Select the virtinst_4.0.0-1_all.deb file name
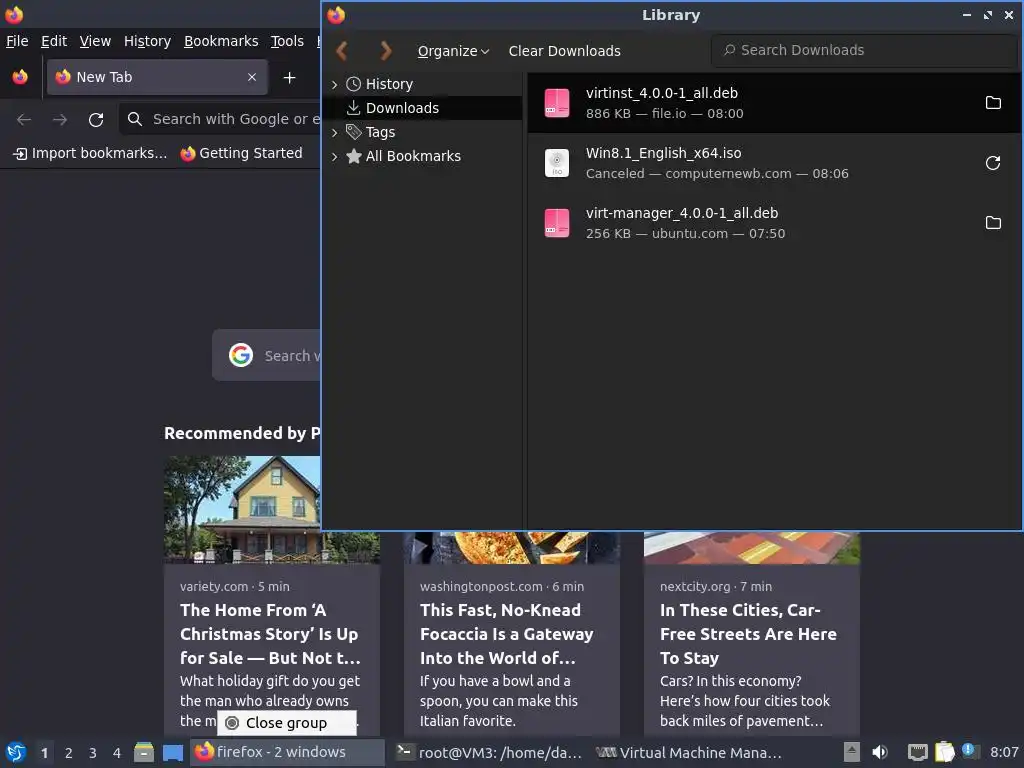1024x768 pixels. tap(662, 93)
